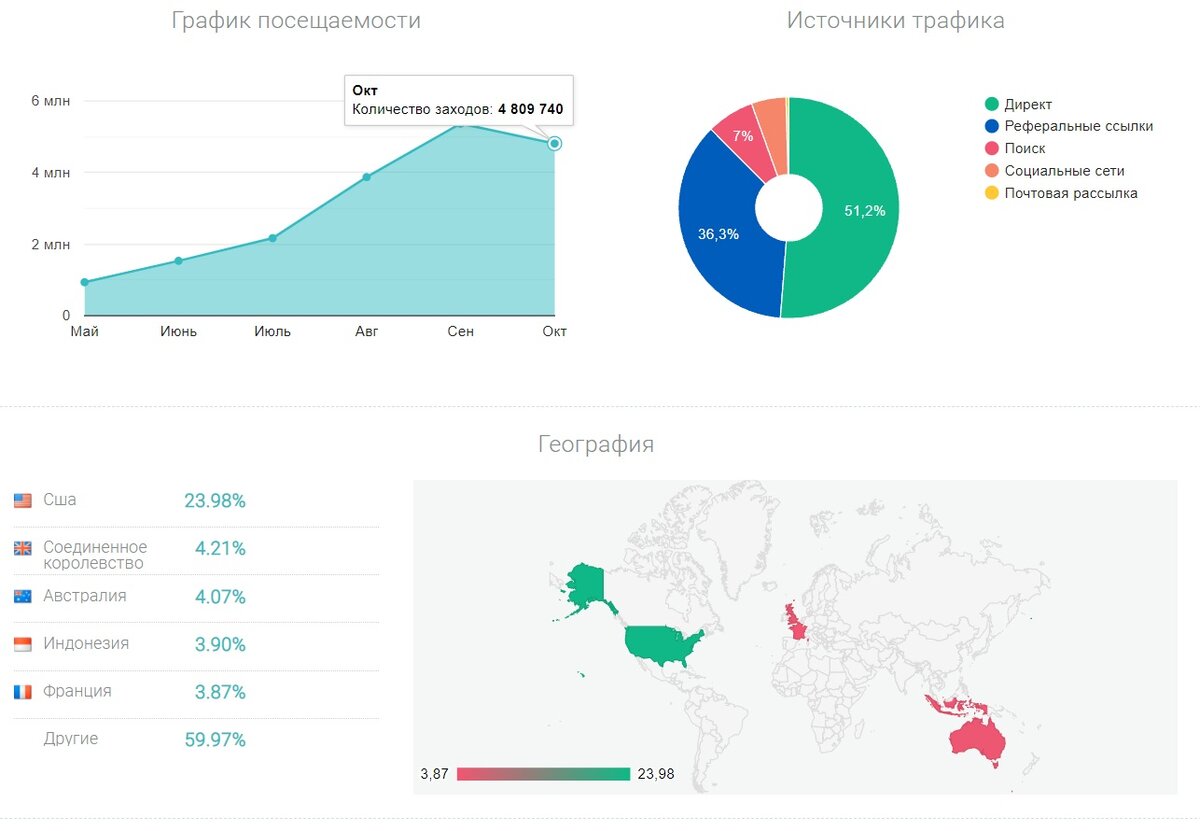The image size is (1200, 831).
Task: Click the Май data point on the chart
Action: [x=84, y=282]
